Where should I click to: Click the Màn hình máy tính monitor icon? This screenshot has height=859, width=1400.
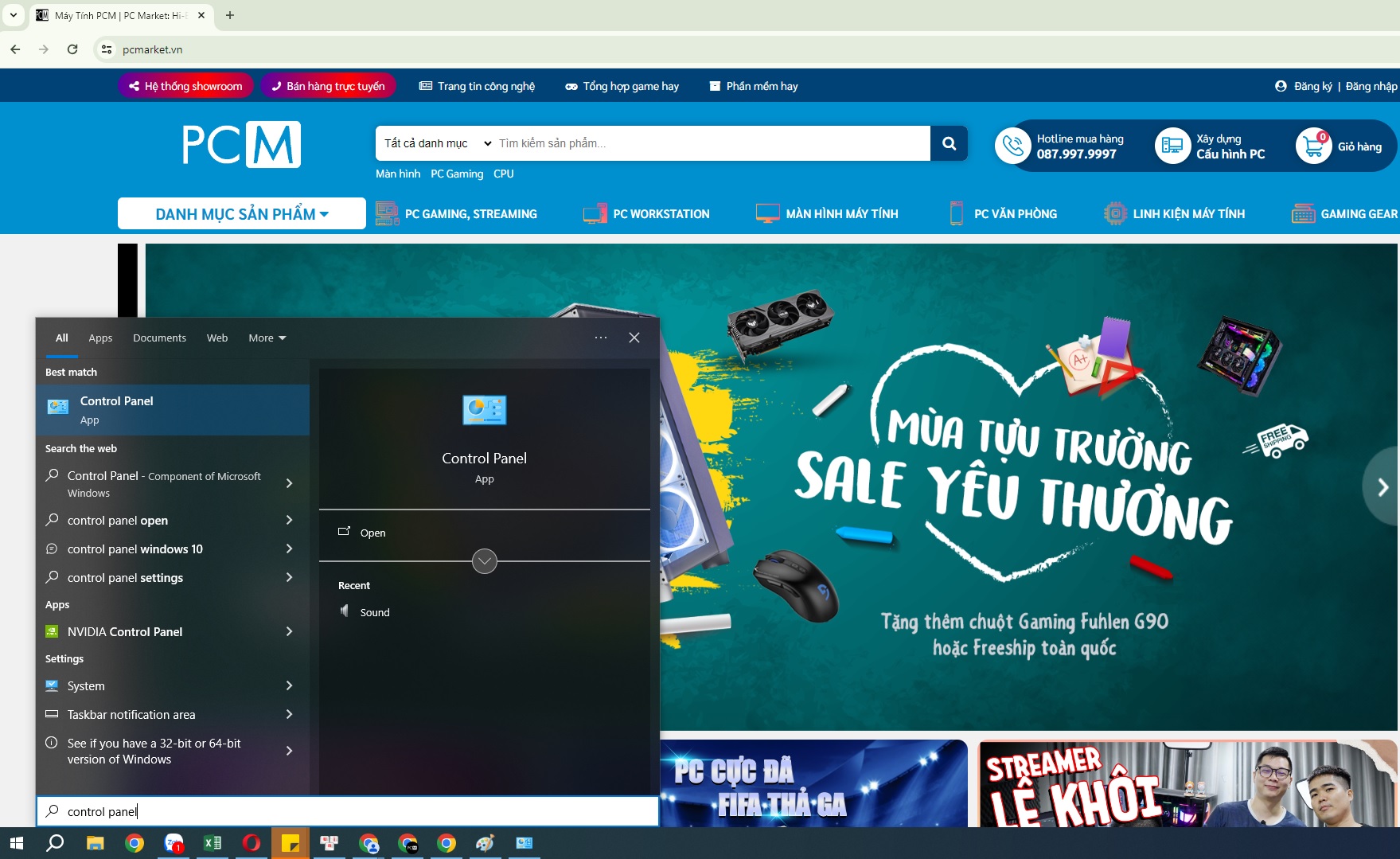tap(768, 213)
